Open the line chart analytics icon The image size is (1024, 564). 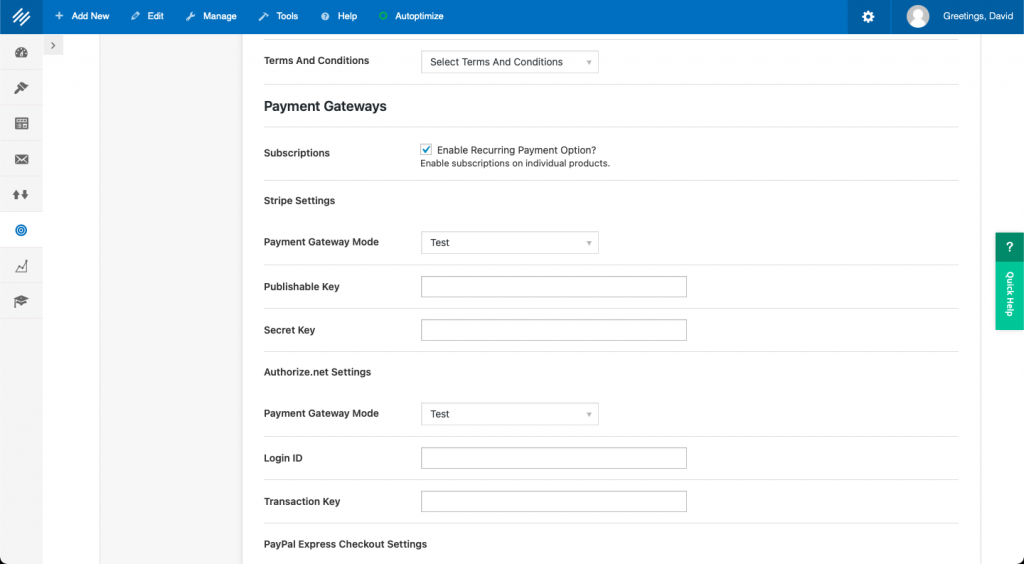(x=21, y=266)
